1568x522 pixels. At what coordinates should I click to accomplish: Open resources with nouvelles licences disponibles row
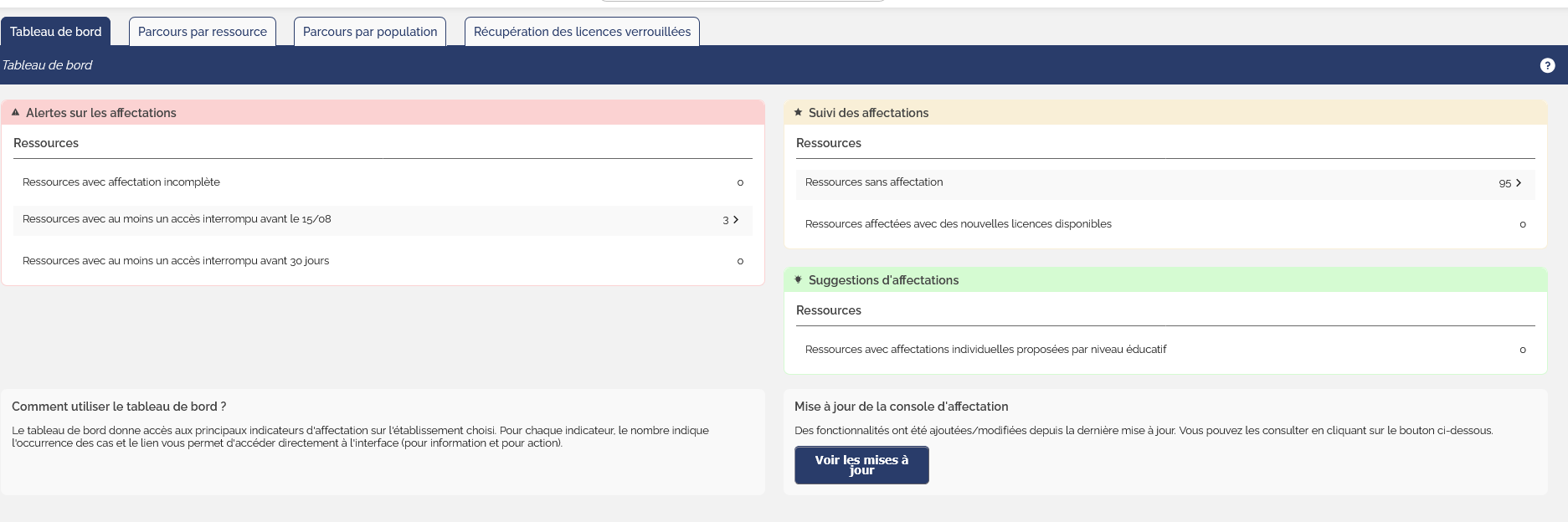[1165, 224]
